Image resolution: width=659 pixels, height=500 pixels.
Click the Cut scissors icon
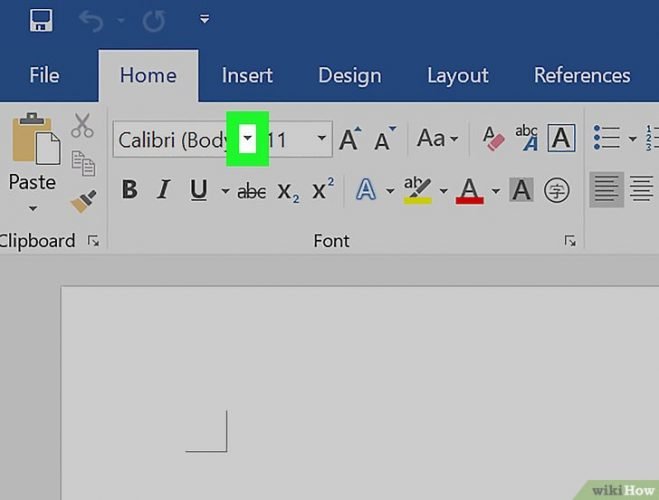tap(82, 126)
